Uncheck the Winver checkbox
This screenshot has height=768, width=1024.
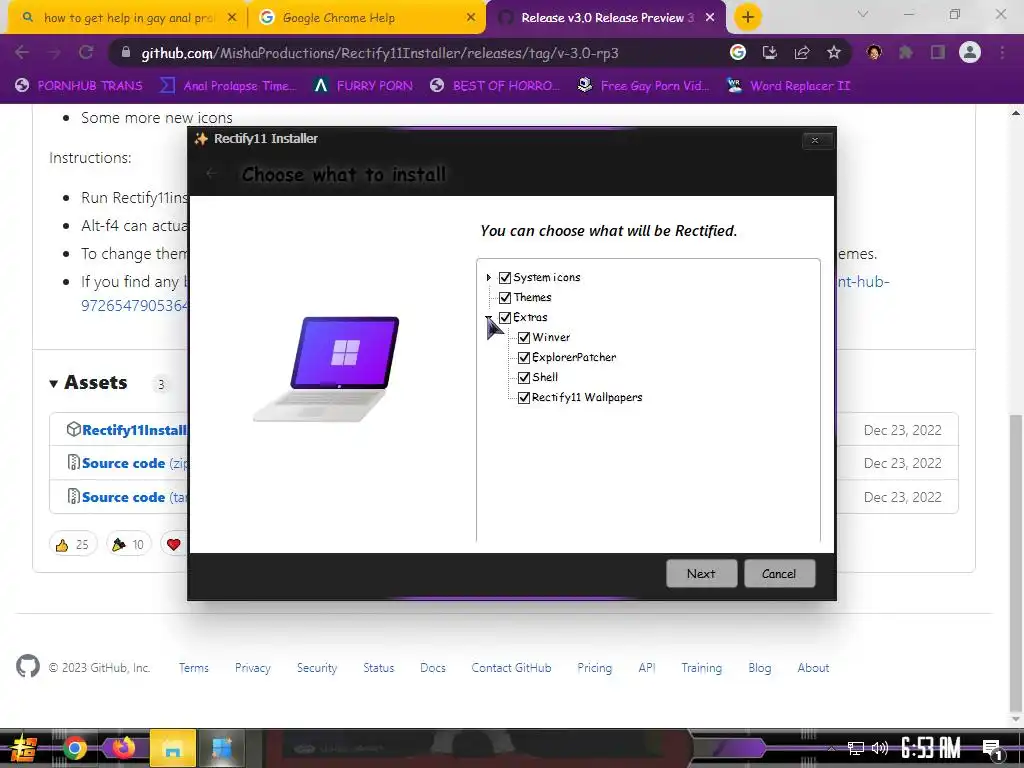(x=524, y=338)
